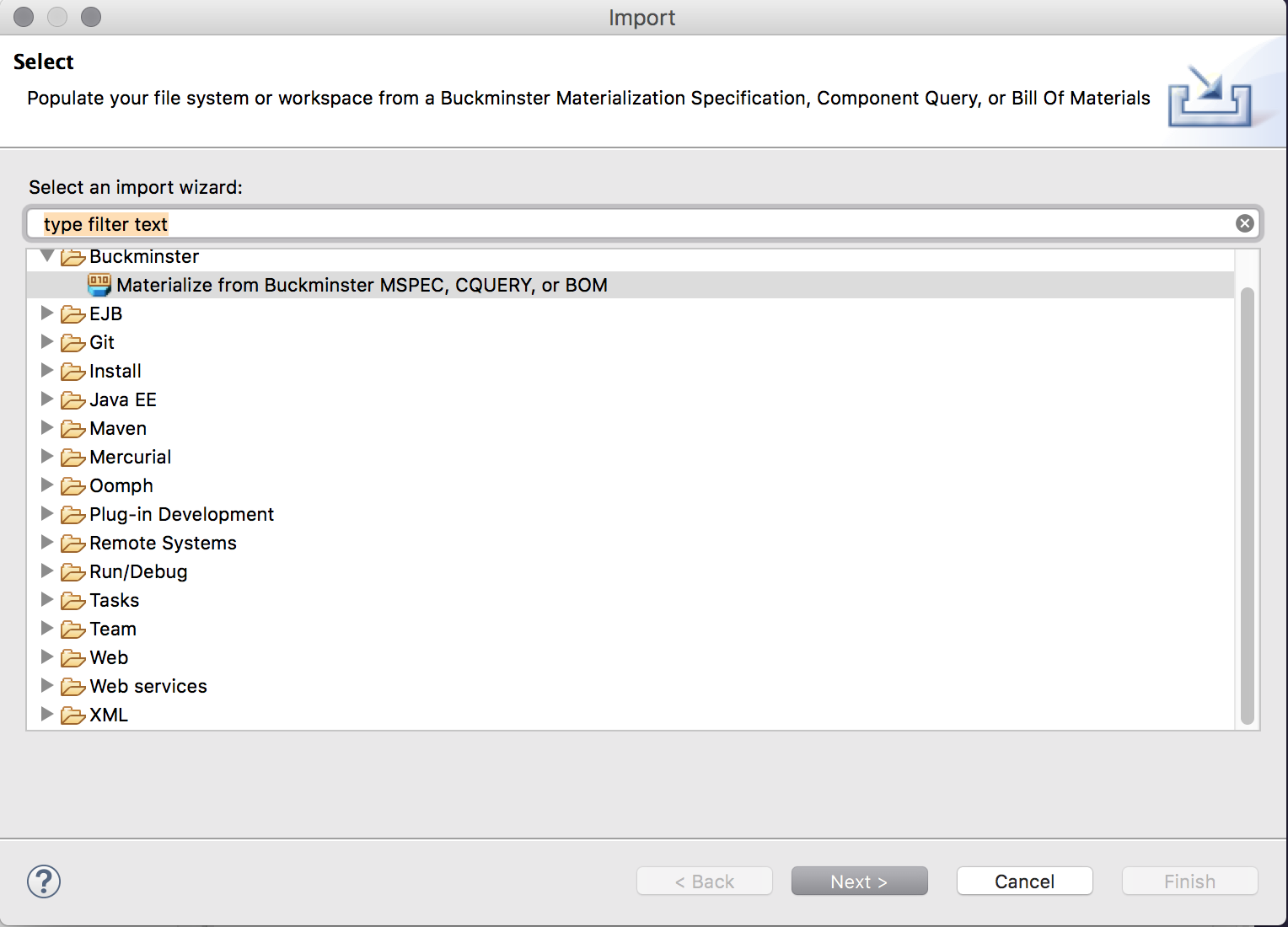1288x927 pixels.
Task: Expand the Team category
Action: click(47, 628)
